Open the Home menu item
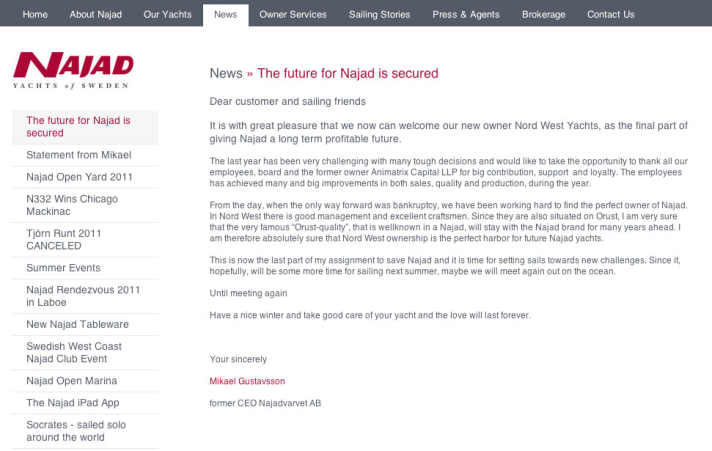712x451 pixels. point(35,15)
